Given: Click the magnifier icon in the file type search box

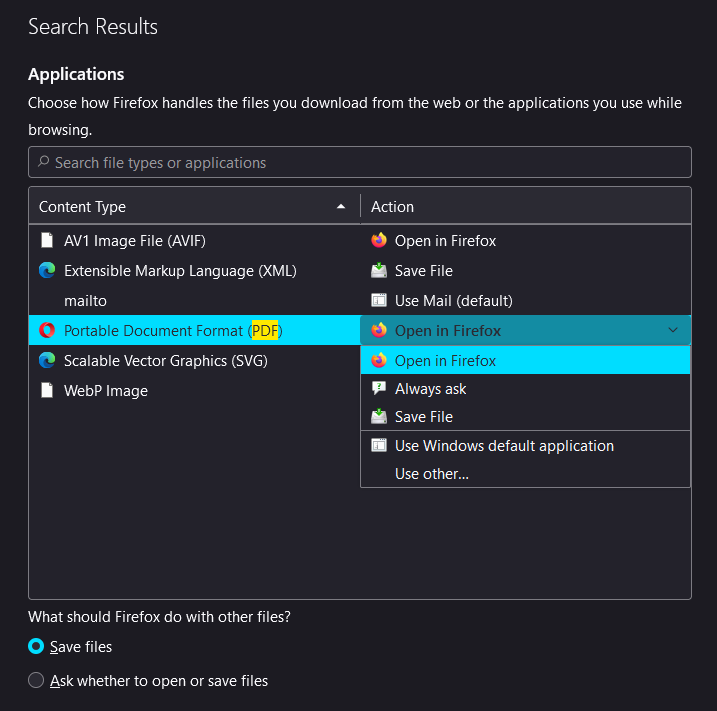Looking at the screenshot, I should tap(44, 161).
